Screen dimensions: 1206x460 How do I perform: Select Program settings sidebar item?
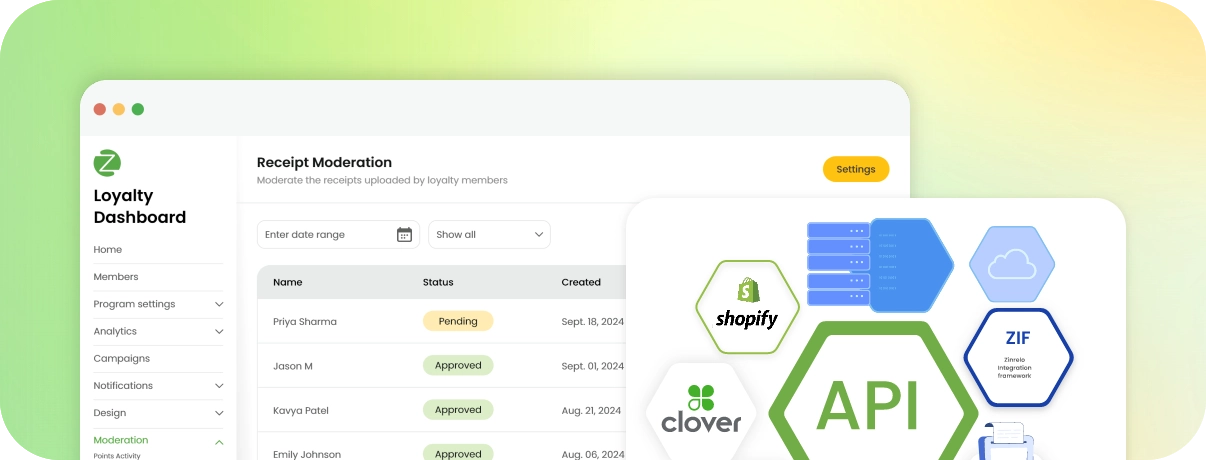click(x=134, y=304)
